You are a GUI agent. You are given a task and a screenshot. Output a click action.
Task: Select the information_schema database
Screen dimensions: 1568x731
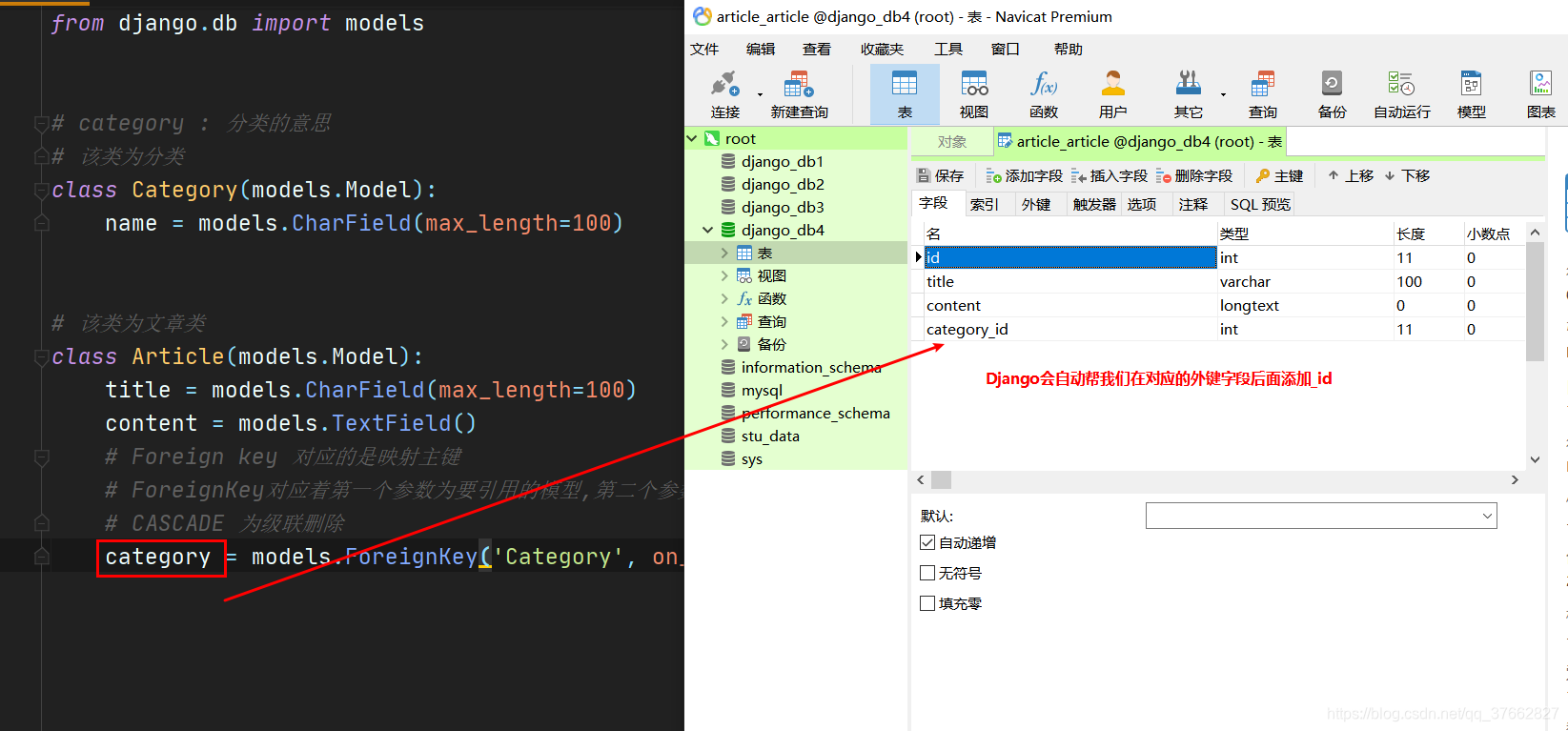(810, 368)
